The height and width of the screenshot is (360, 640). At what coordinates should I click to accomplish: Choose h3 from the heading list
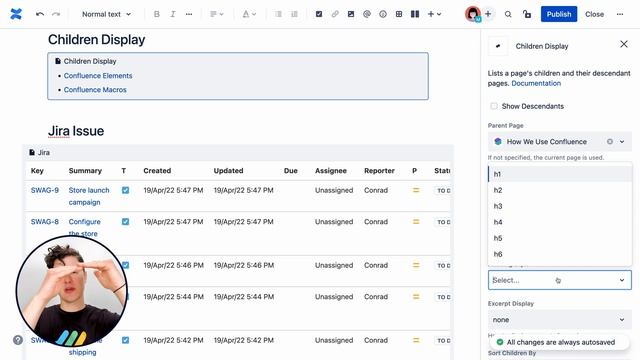tap(560, 206)
